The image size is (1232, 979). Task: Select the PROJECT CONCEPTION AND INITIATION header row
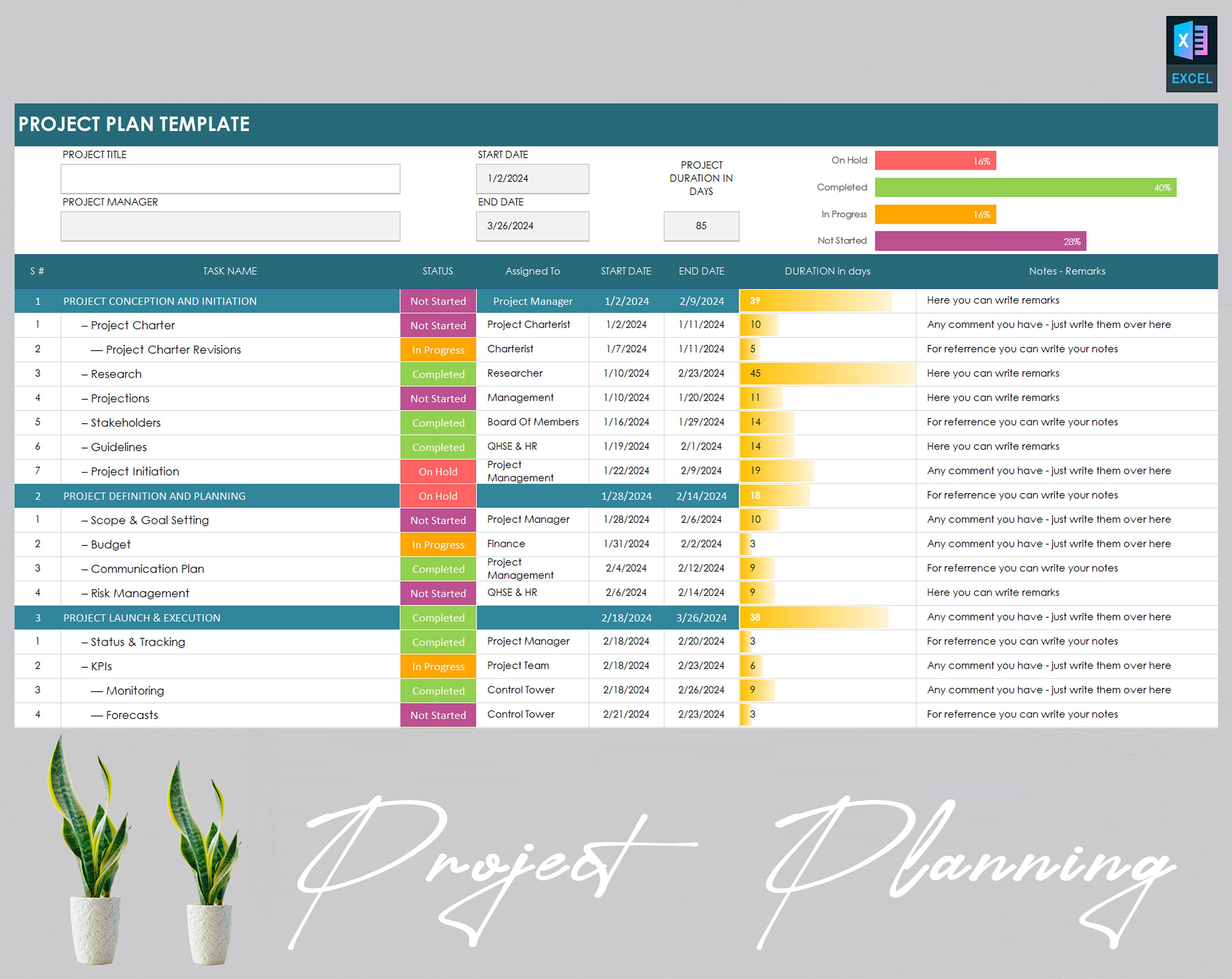click(160, 301)
